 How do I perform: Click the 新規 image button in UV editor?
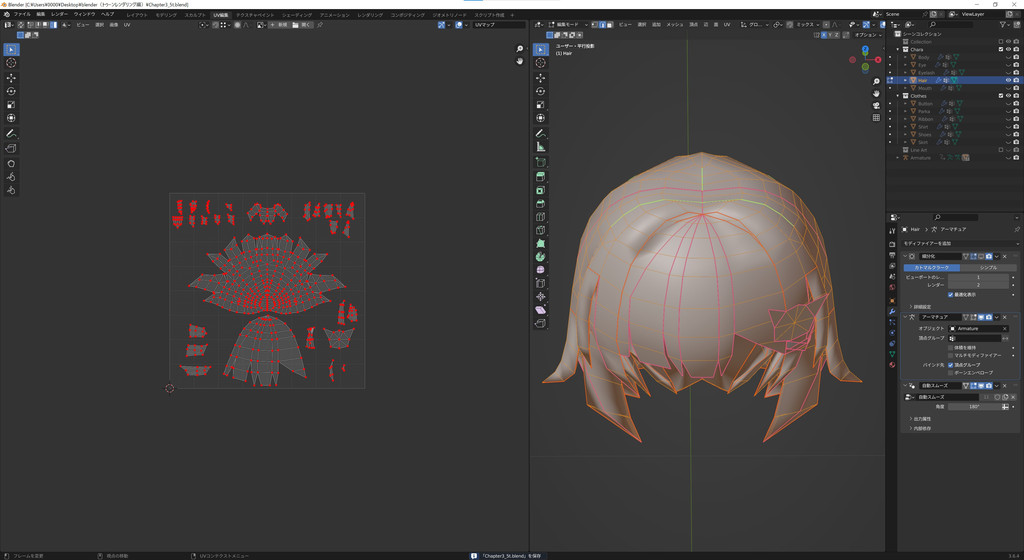pos(281,25)
